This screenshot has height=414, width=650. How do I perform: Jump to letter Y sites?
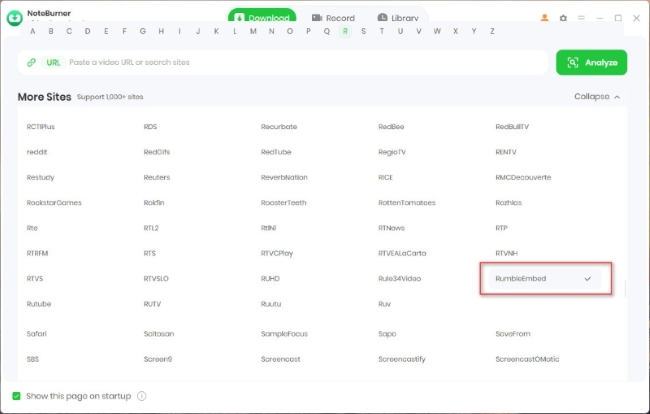474,31
